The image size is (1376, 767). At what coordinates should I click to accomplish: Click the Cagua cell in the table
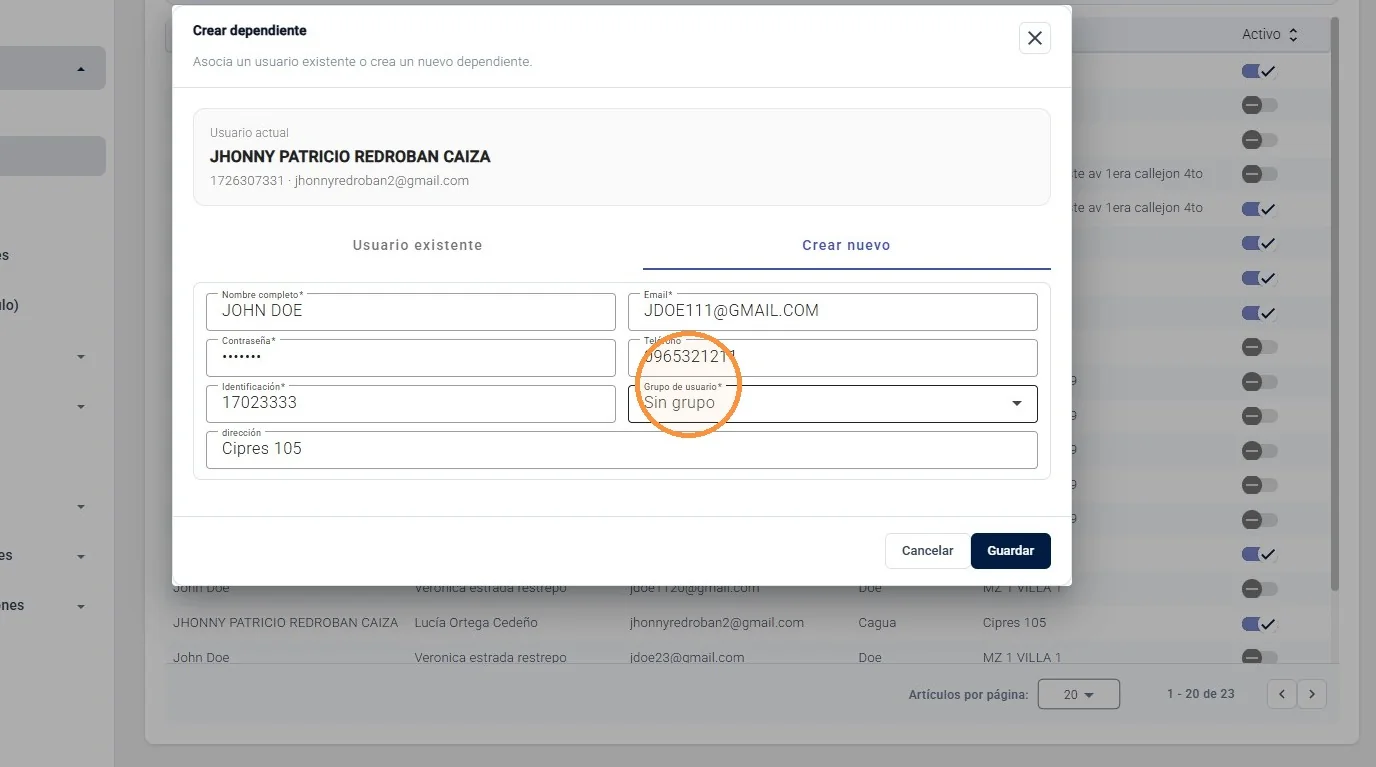pos(877,623)
